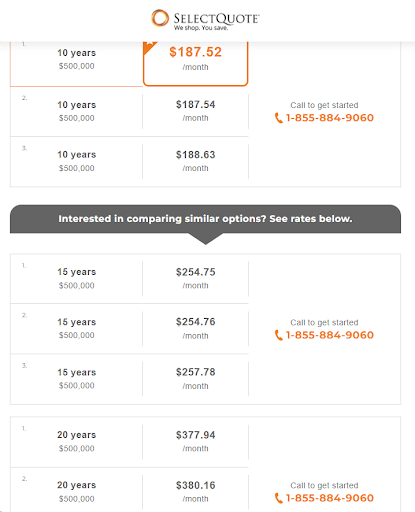Choose the $254.76 per month 15-year option
This screenshot has height=512, width=415.
coord(196,329)
